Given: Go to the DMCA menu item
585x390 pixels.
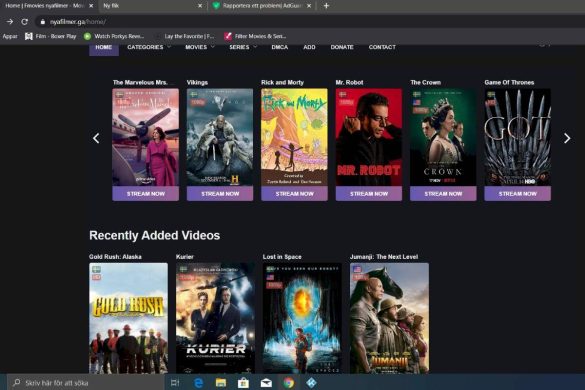Looking at the screenshot, I should tap(279, 47).
